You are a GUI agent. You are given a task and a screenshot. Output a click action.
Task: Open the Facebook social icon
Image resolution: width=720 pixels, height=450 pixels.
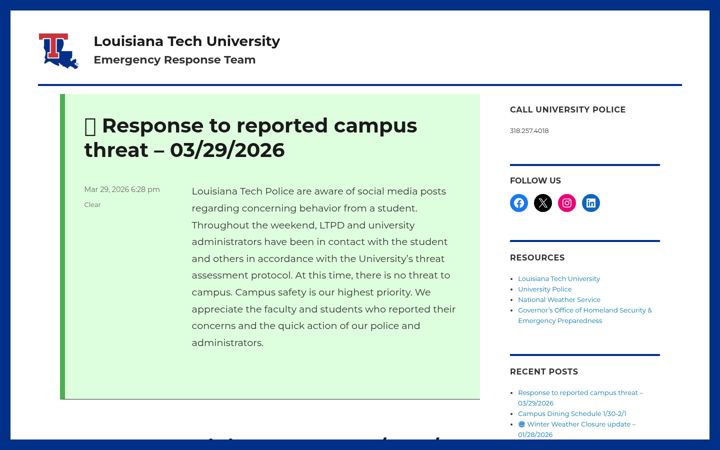pyautogui.click(x=519, y=203)
